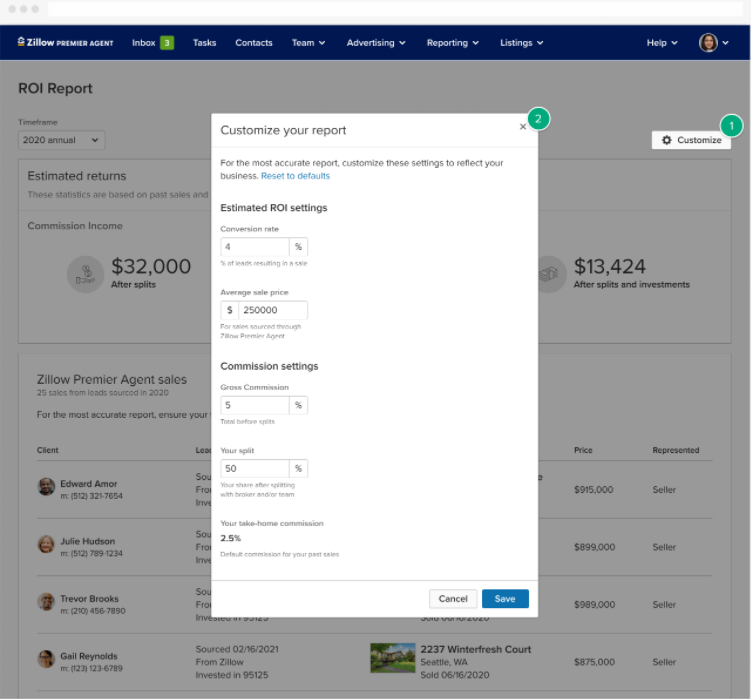The image size is (751, 699).
Task: Click Reset to defaults link
Action: (295, 176)
